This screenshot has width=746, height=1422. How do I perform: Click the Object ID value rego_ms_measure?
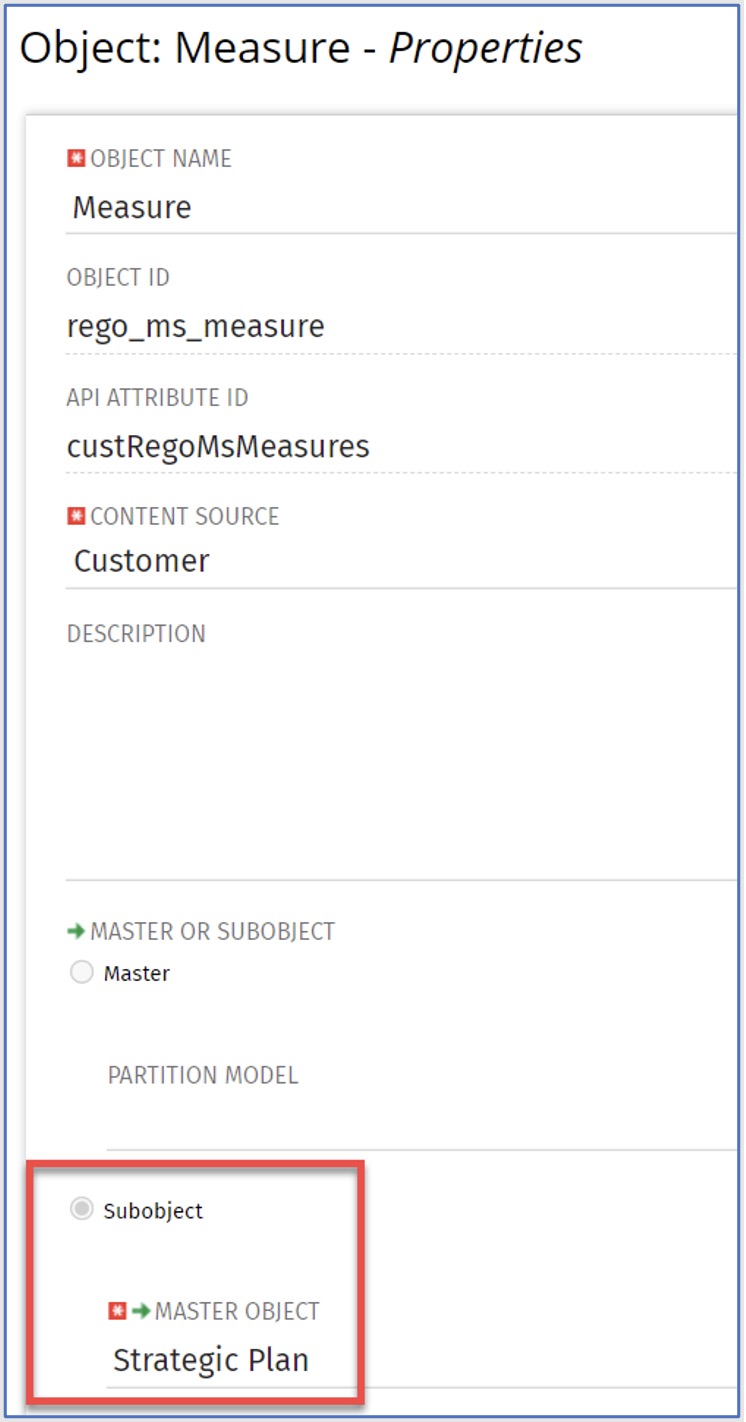pos(196,326)
